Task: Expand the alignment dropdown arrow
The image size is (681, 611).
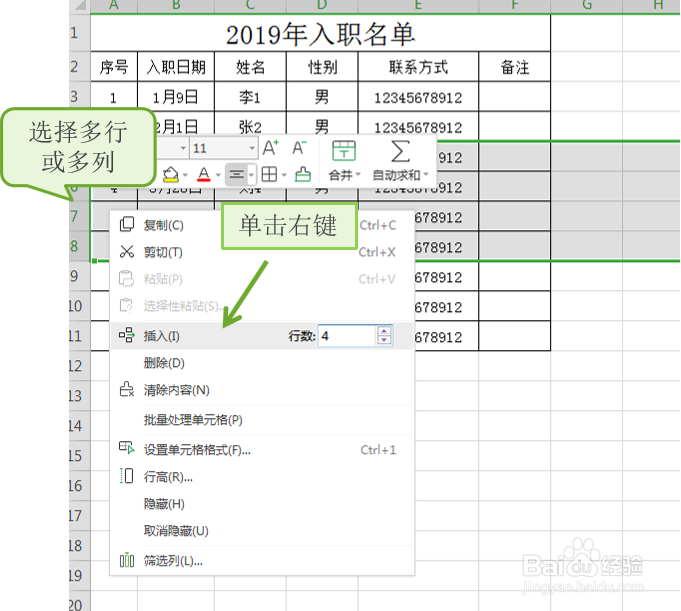Action: tap(251, 175)
